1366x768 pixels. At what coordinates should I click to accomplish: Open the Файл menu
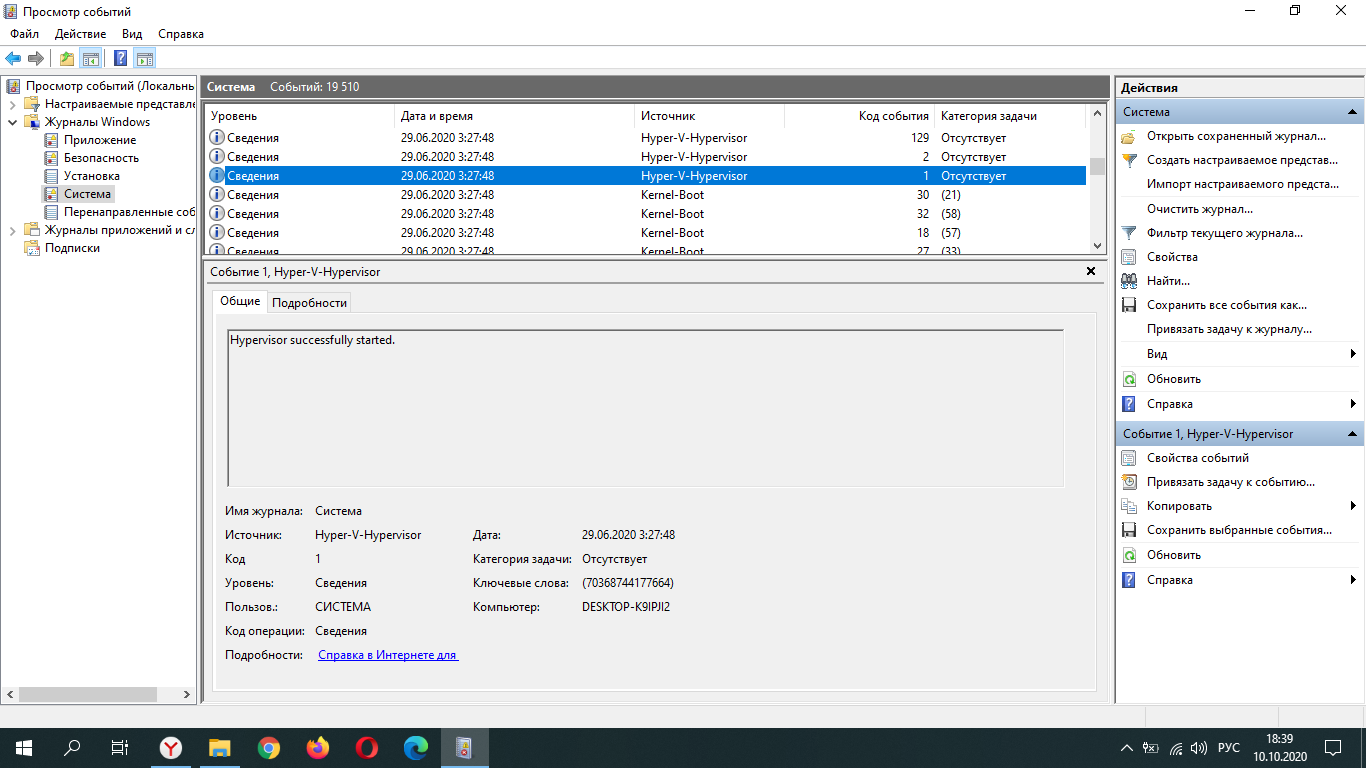point(24,34)
